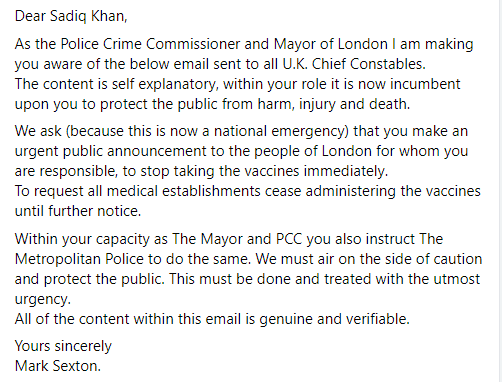
Task: Click the phrase 'air on the side of caution'
Action: [x=400, y=259]
